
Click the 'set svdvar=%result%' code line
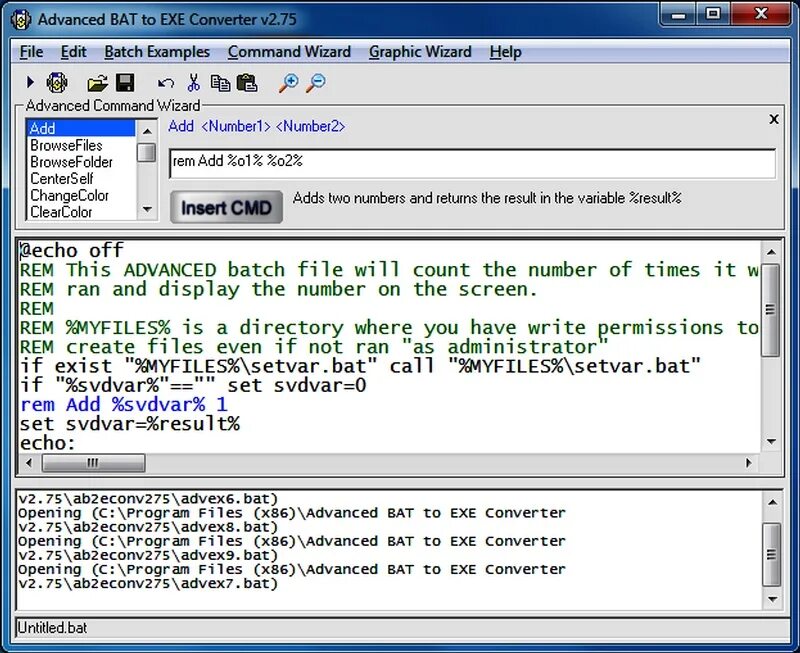point(130,424)
